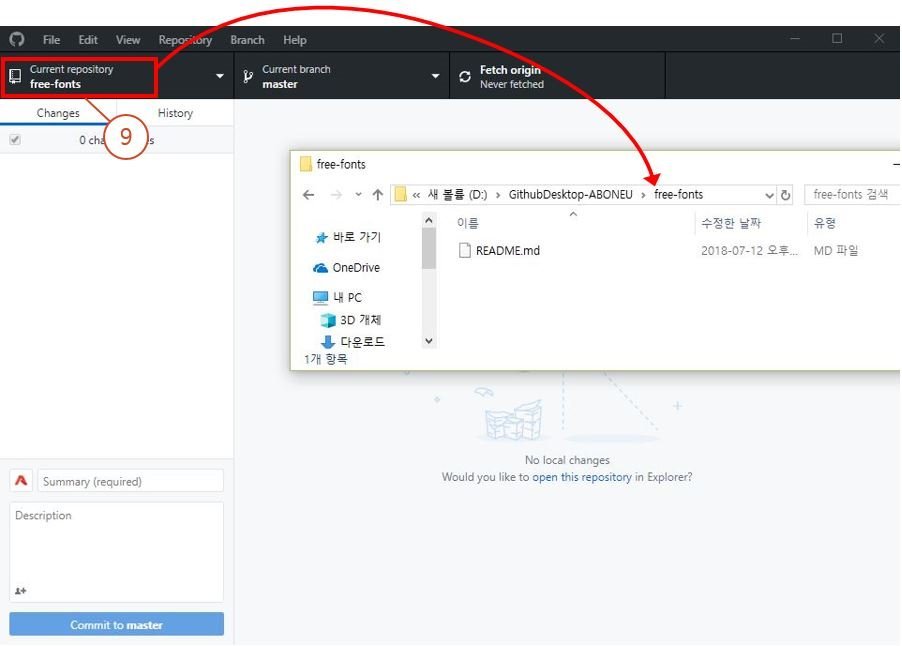
Task: Click the navigation pane scrollbar thumb
Action: [429, 249]
